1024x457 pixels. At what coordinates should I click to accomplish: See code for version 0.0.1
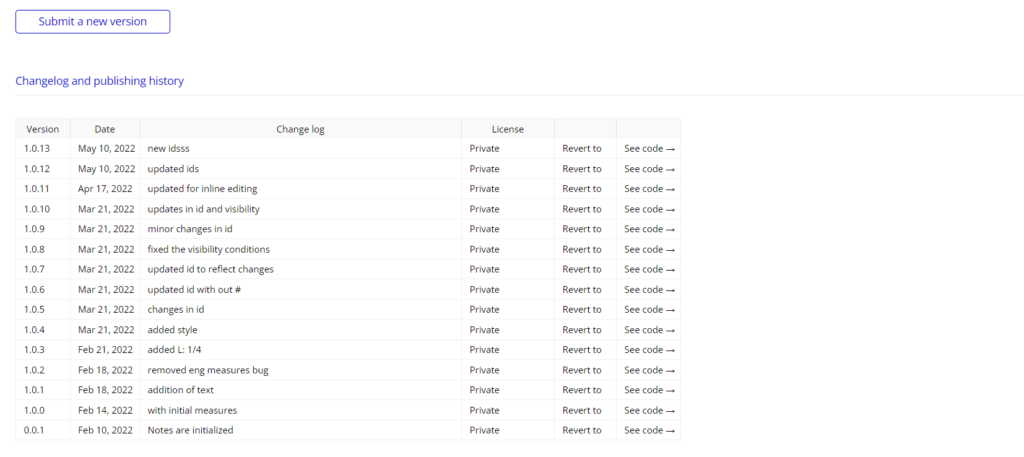649,430
